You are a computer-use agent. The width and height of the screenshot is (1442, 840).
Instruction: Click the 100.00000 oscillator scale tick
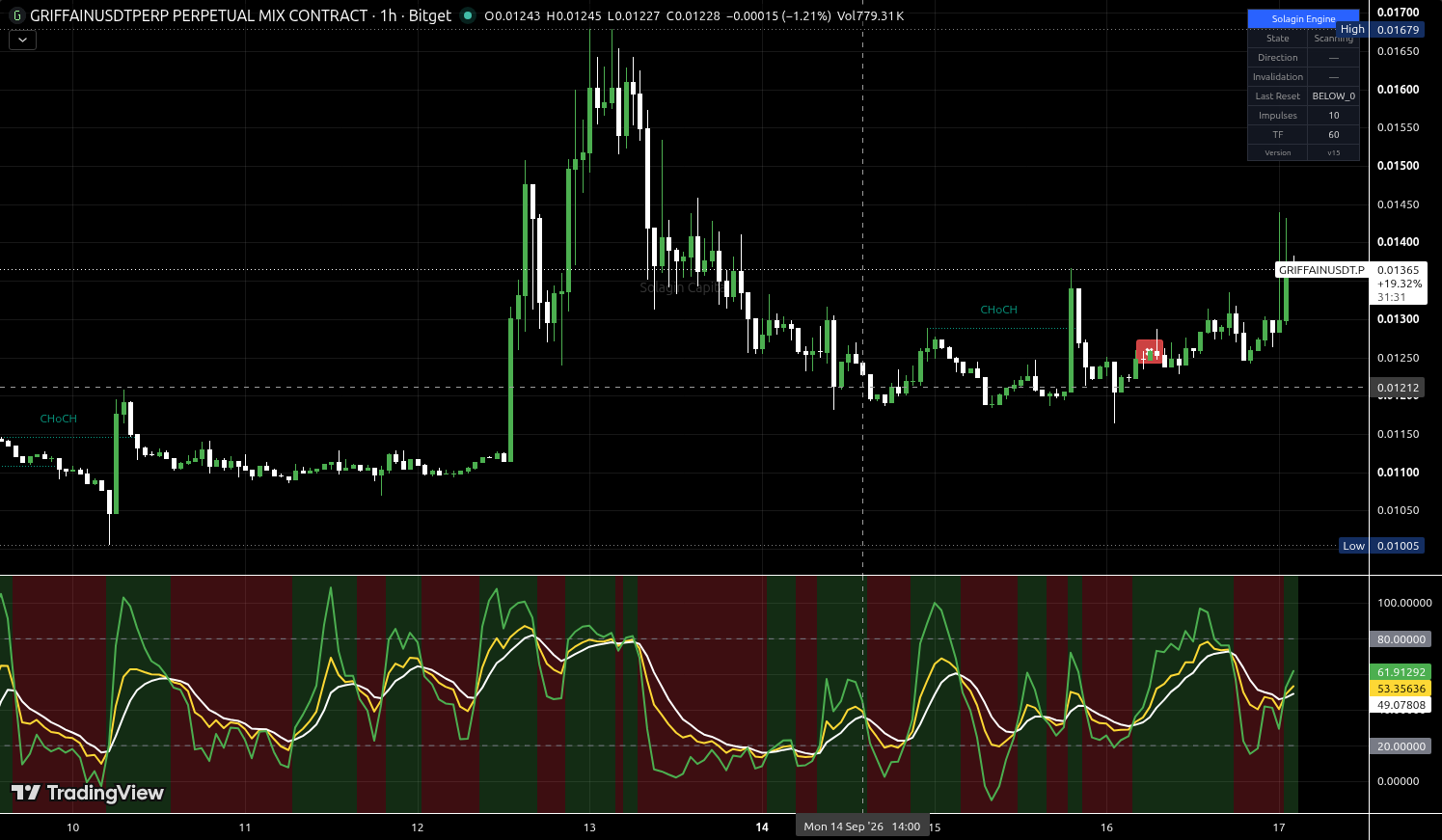pyautogui.click(x=1403, y=603)
